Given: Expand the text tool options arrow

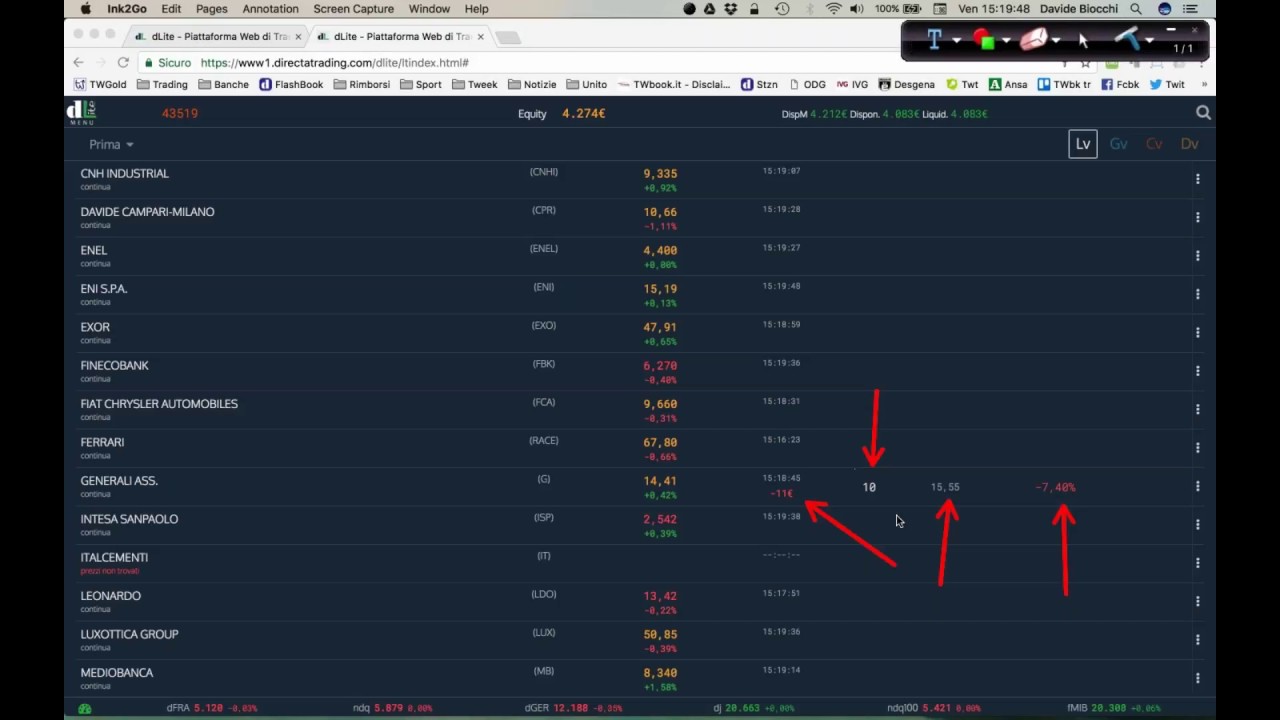Looking at the screenshot, I should 957,41.
